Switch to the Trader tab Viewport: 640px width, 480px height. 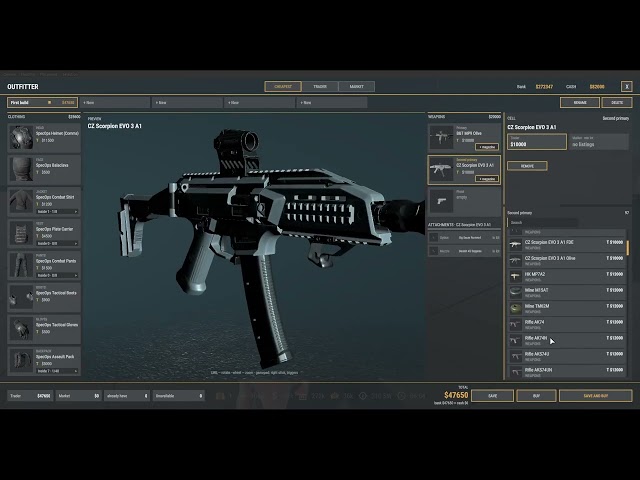click(x=320, y=87)
